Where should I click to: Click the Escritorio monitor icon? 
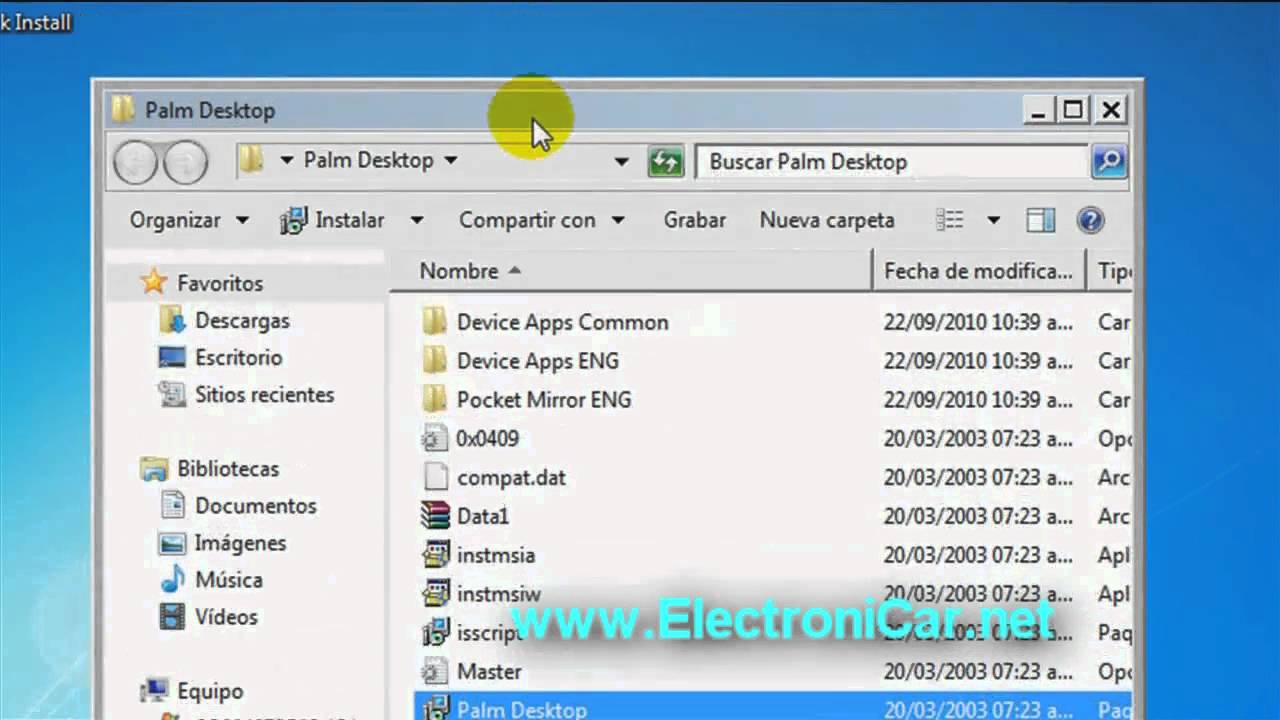(x=172, y=357)
